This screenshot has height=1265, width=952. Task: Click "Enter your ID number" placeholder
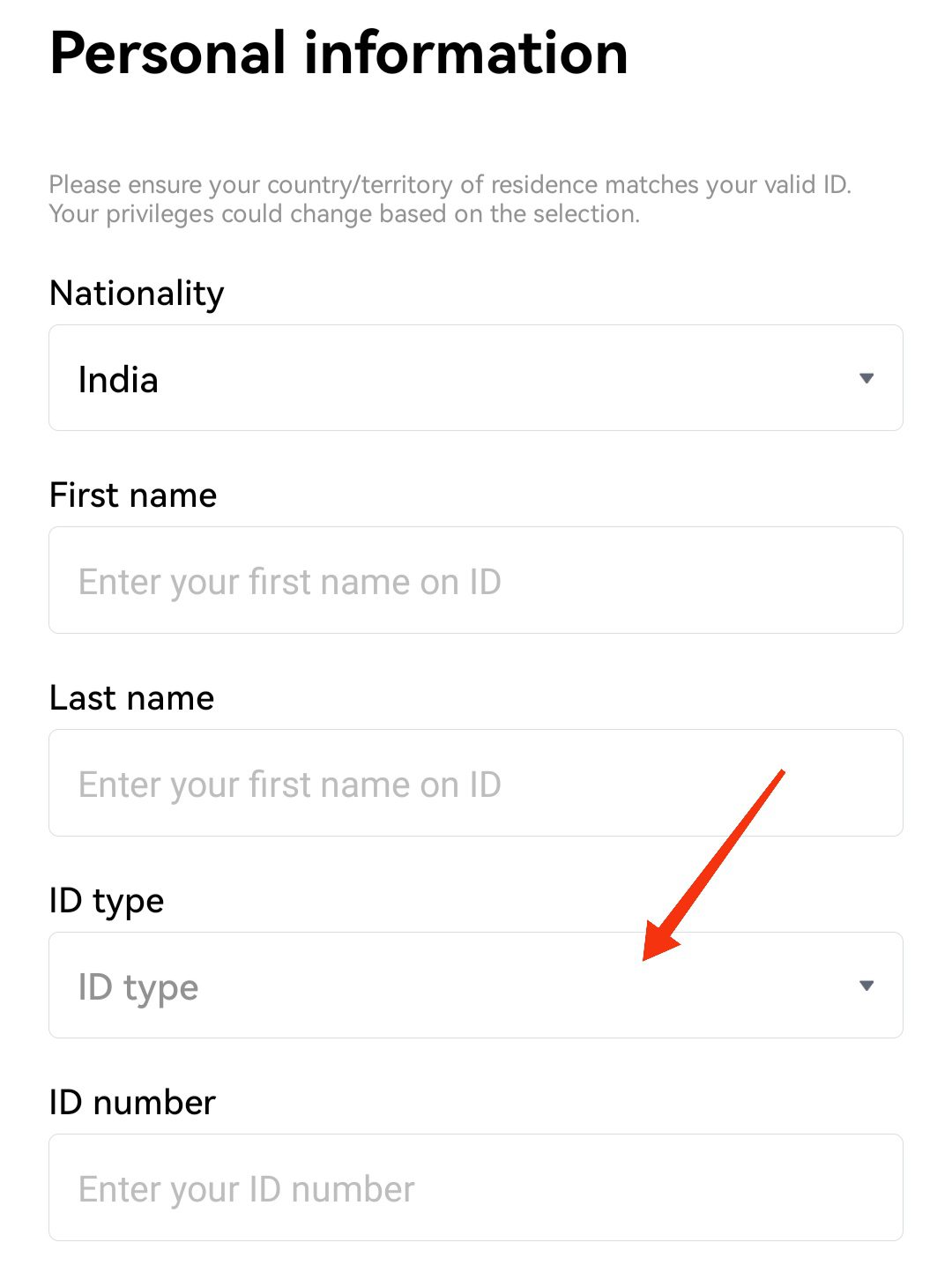coord(246,1189)
